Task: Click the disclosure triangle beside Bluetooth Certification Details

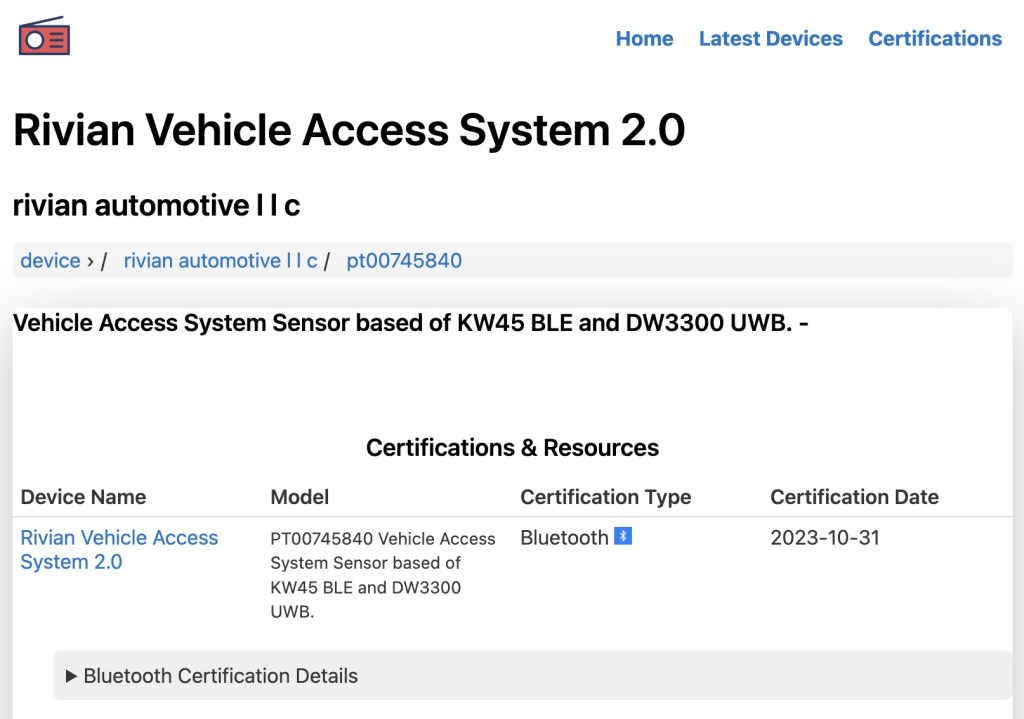Action: pyautogui.click(x=71, y=676)
